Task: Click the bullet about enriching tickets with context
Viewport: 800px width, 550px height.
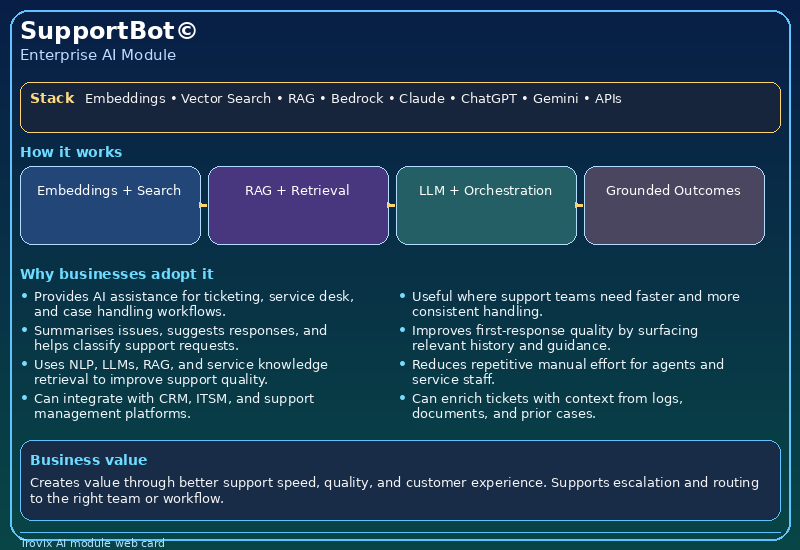Action: (547, 406)
